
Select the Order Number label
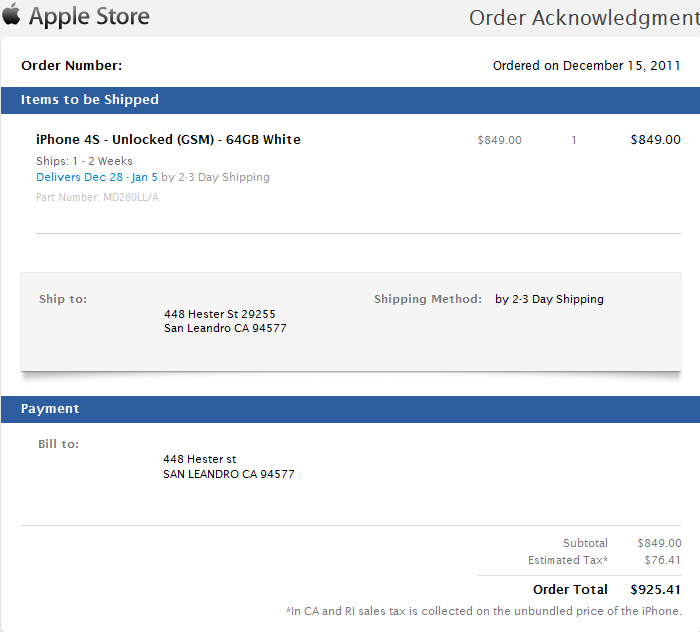71,66
